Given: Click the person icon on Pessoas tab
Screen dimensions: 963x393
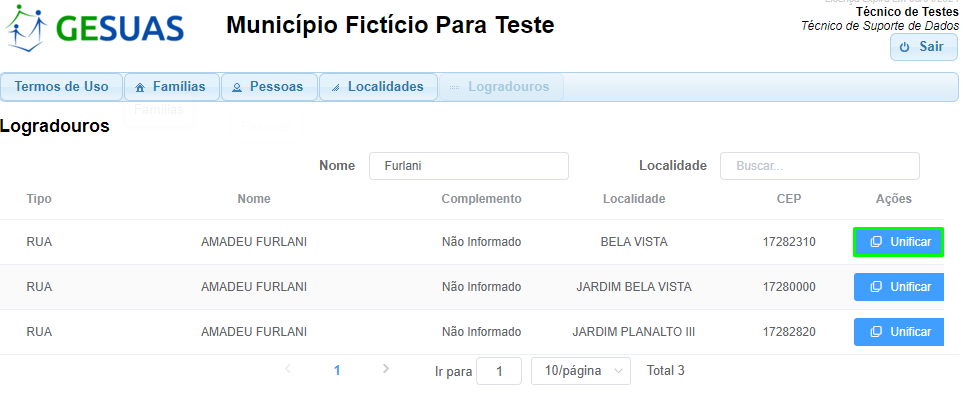Looking at the screenshot, I should coord(237,88).
